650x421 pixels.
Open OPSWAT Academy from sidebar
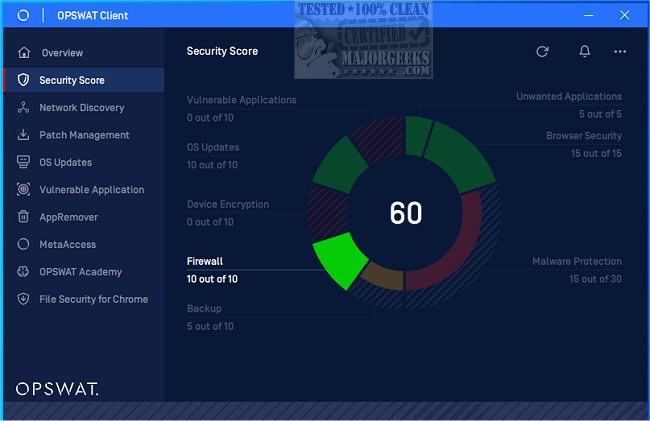pos(84,271)
